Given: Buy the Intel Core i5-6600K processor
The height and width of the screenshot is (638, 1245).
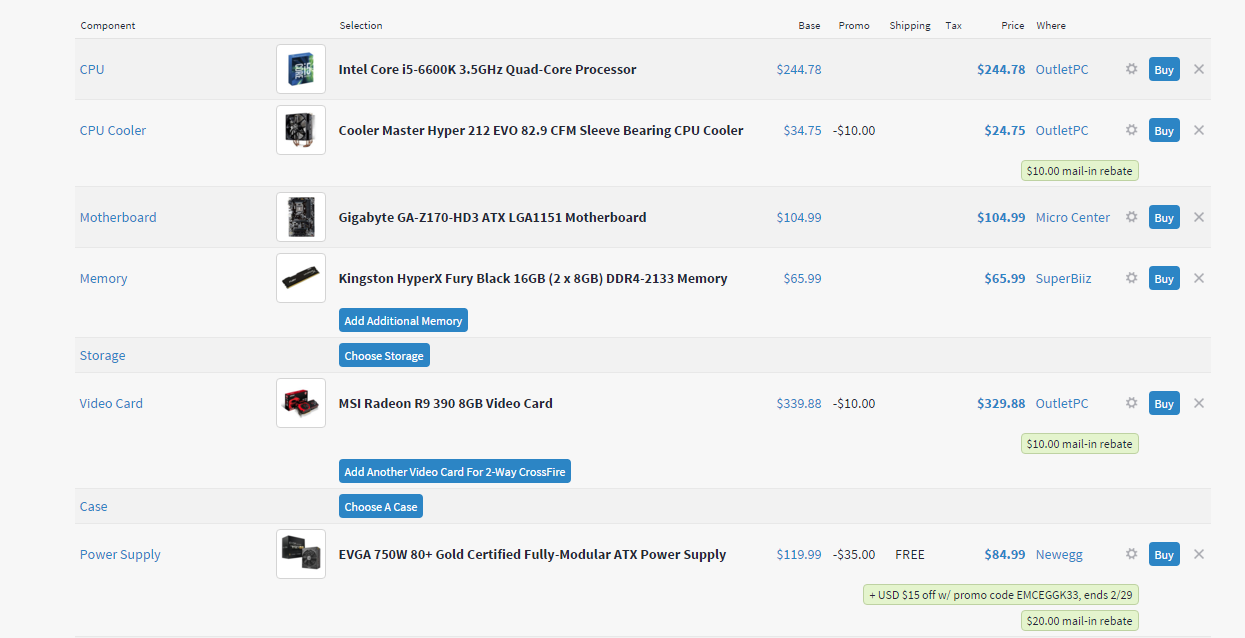Looking at the screenshot, I should pyautogui.click(x=1164, y=69).
